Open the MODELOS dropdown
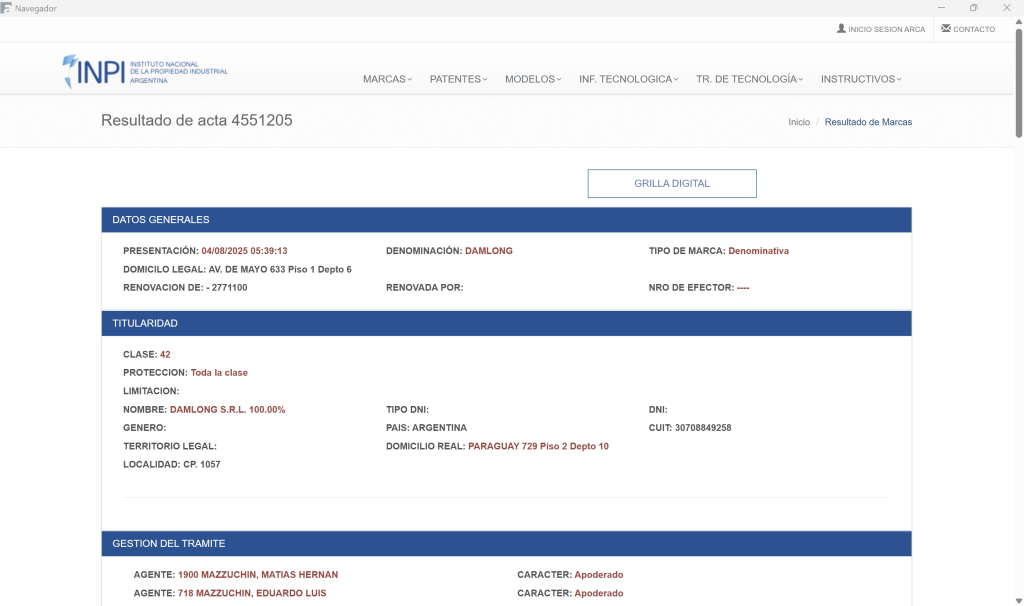 point(533,79)
